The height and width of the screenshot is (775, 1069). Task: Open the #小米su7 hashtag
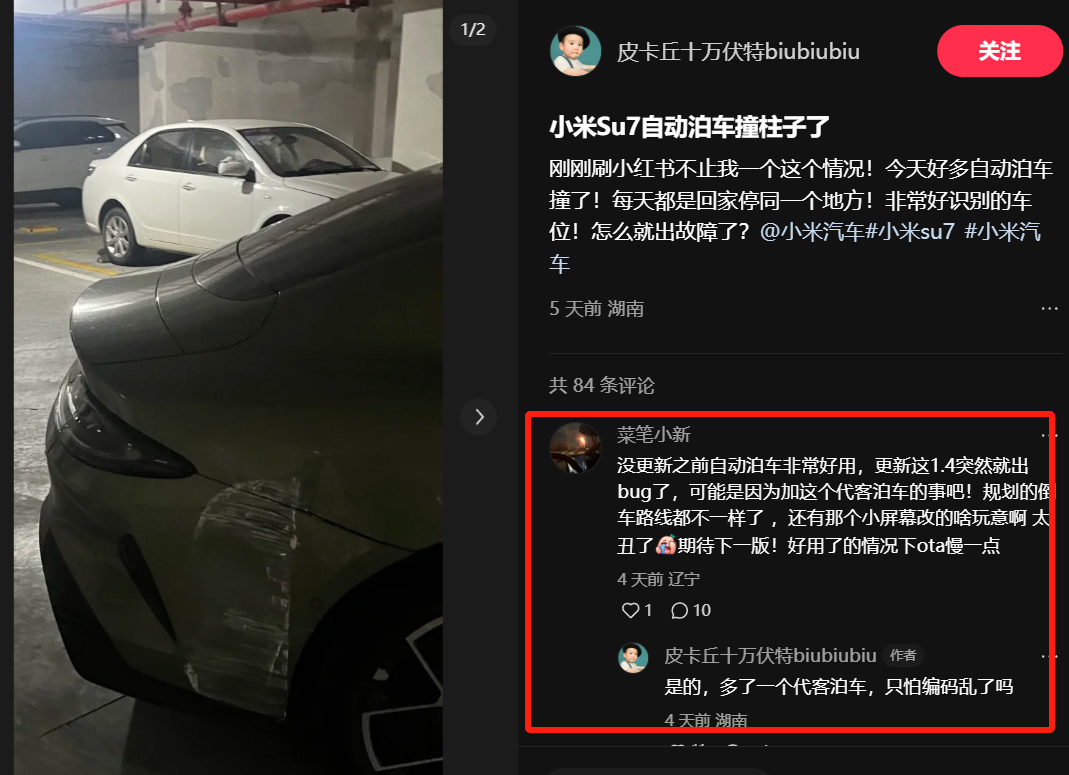(910, 232)
